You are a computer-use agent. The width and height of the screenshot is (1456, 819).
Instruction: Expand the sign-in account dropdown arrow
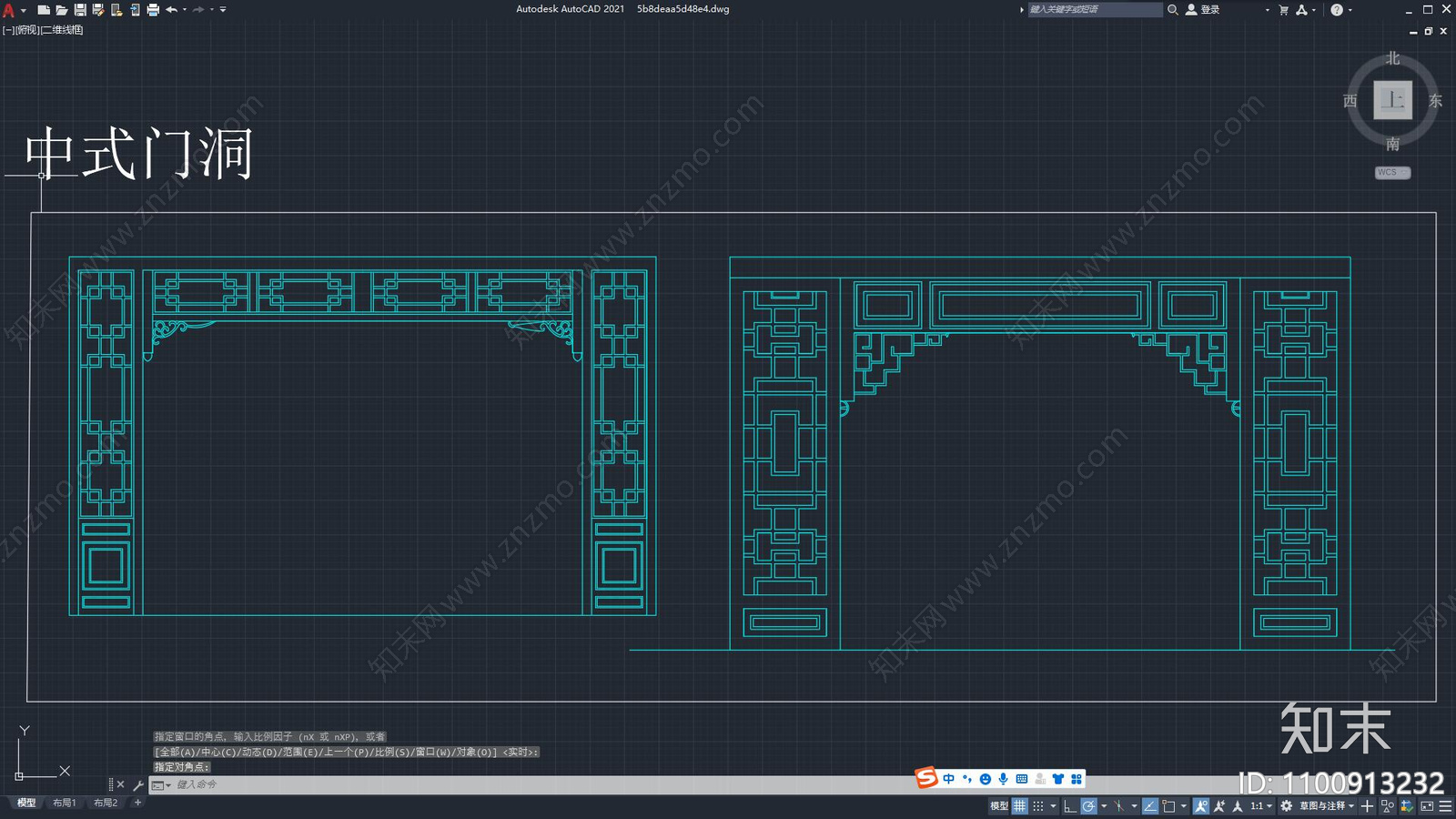(1267, 10)
